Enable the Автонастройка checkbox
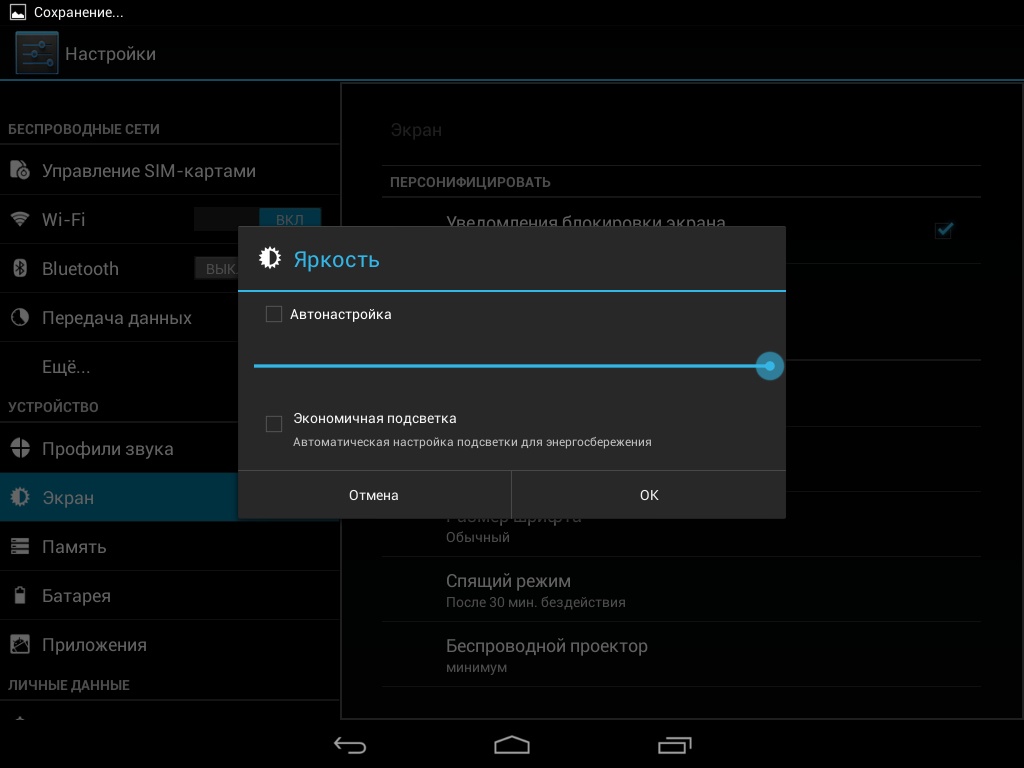This screenshot has height=768, width=1024. [x=274, y=315]
